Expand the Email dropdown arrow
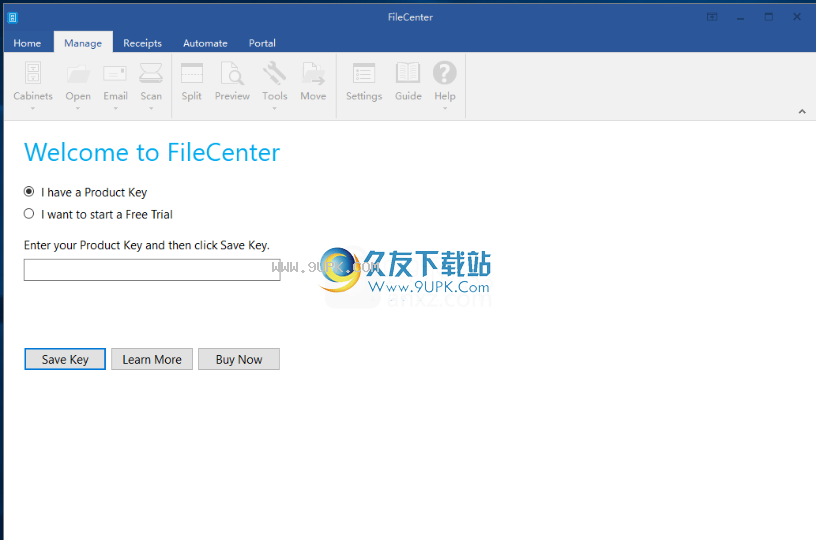This screenshot has height=540, width=816. [116, 108]
